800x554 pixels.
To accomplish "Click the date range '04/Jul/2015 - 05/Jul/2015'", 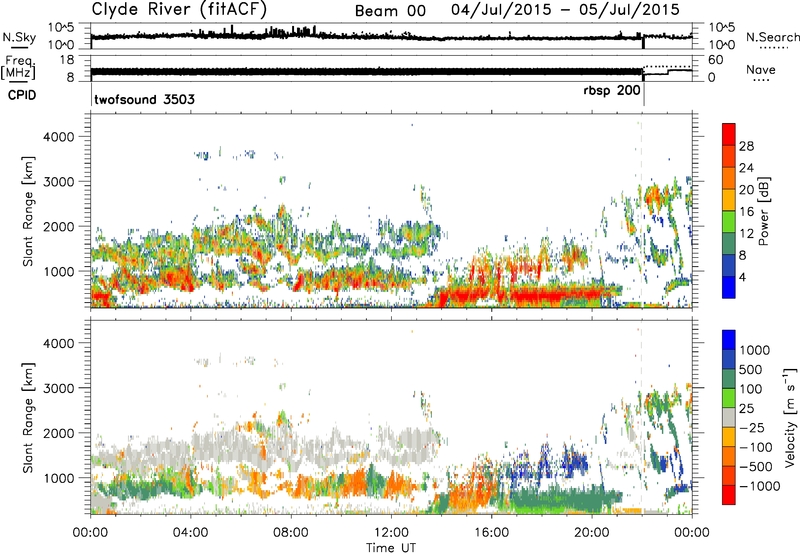I will [x=565, y=10].
